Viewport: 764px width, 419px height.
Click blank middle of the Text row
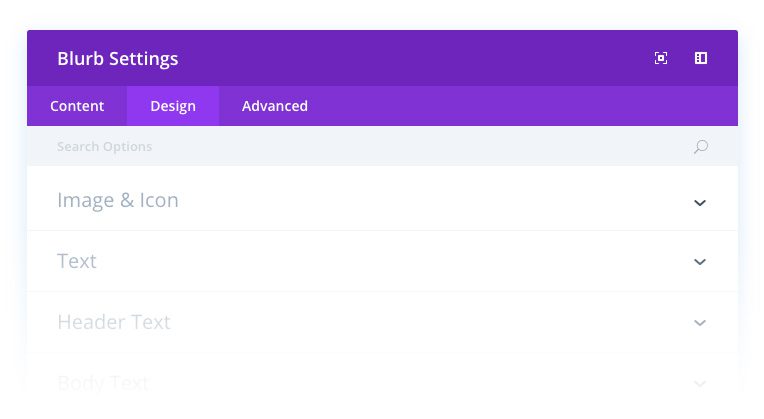tap(400, 261)
